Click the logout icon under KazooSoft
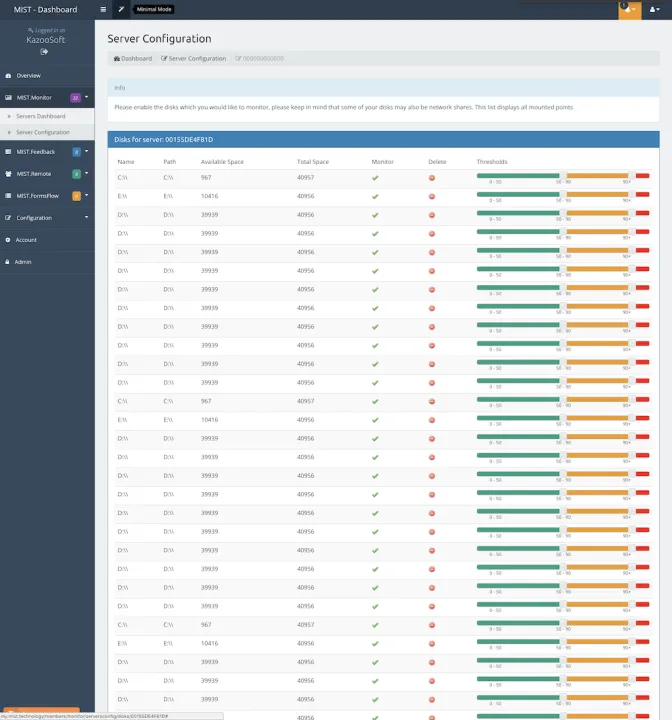 (44, 52)
